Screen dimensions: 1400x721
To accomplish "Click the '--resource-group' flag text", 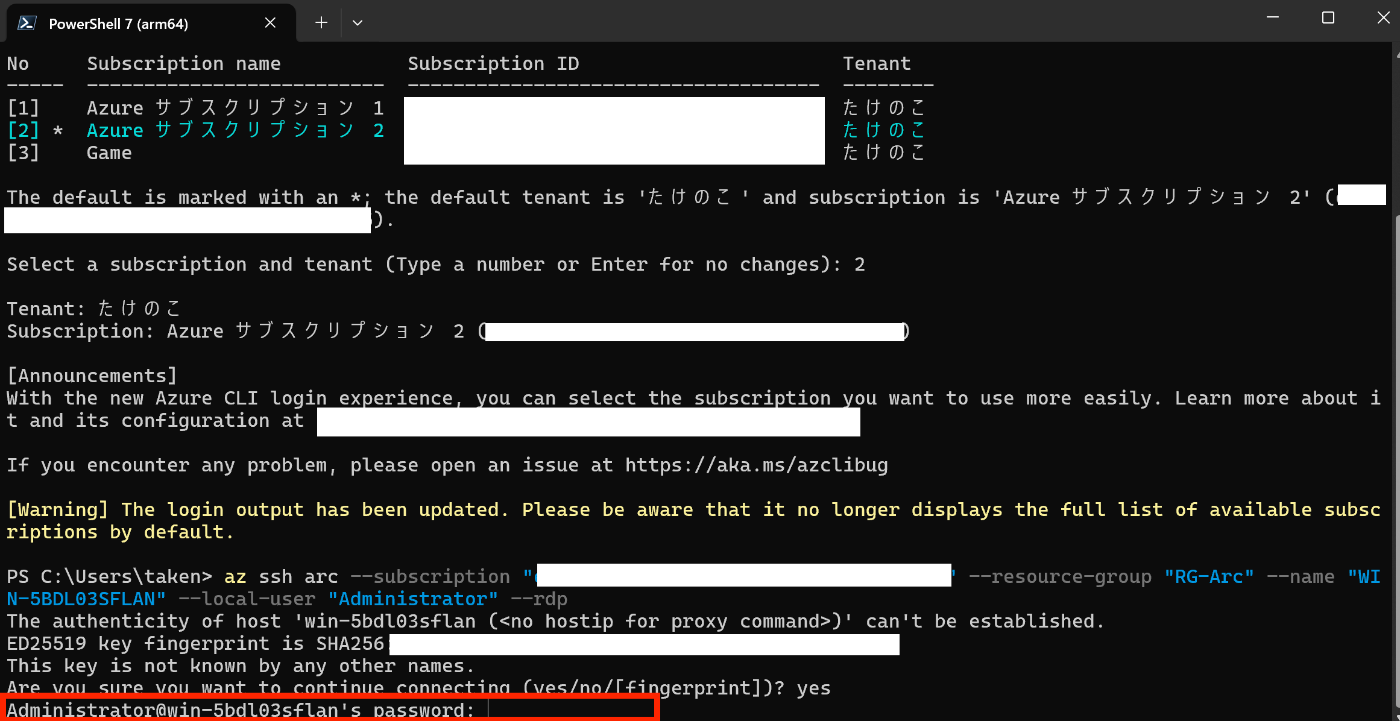I will tap(1060, 577).
